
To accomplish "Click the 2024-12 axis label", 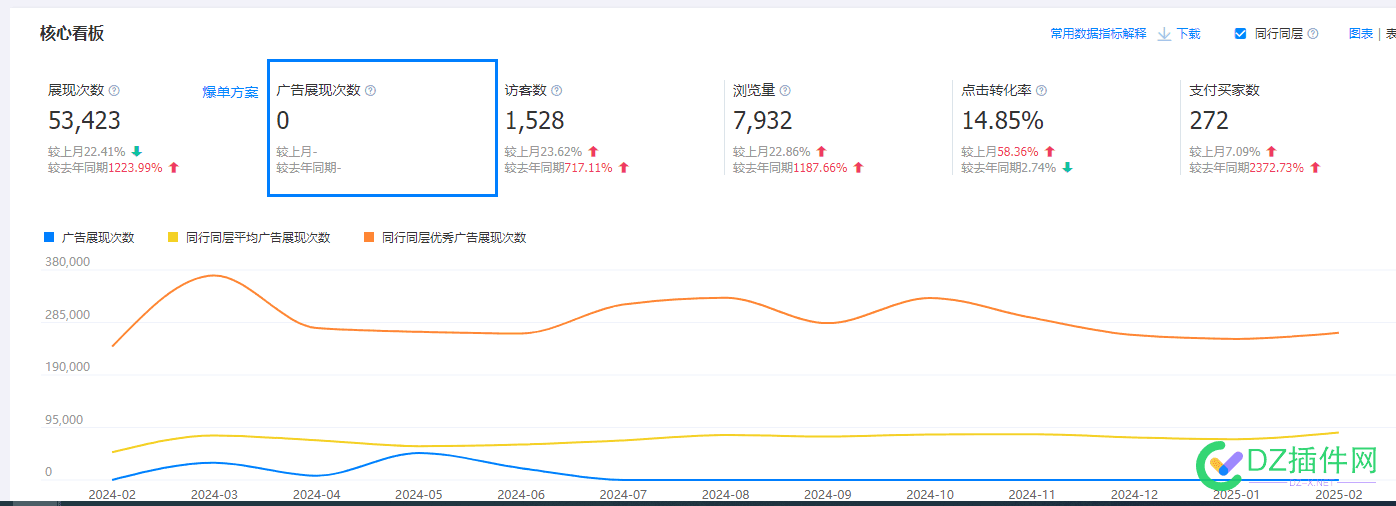I will pos(1132,494).
